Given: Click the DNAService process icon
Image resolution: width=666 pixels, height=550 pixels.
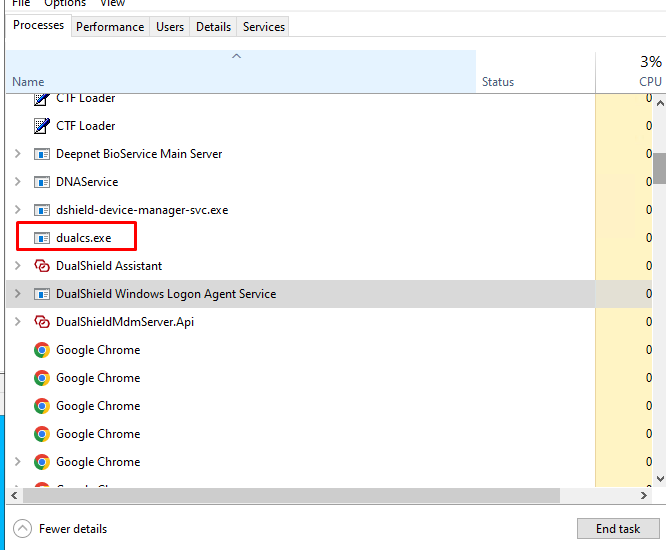Looking at the screenshot, I should point(42,182).
